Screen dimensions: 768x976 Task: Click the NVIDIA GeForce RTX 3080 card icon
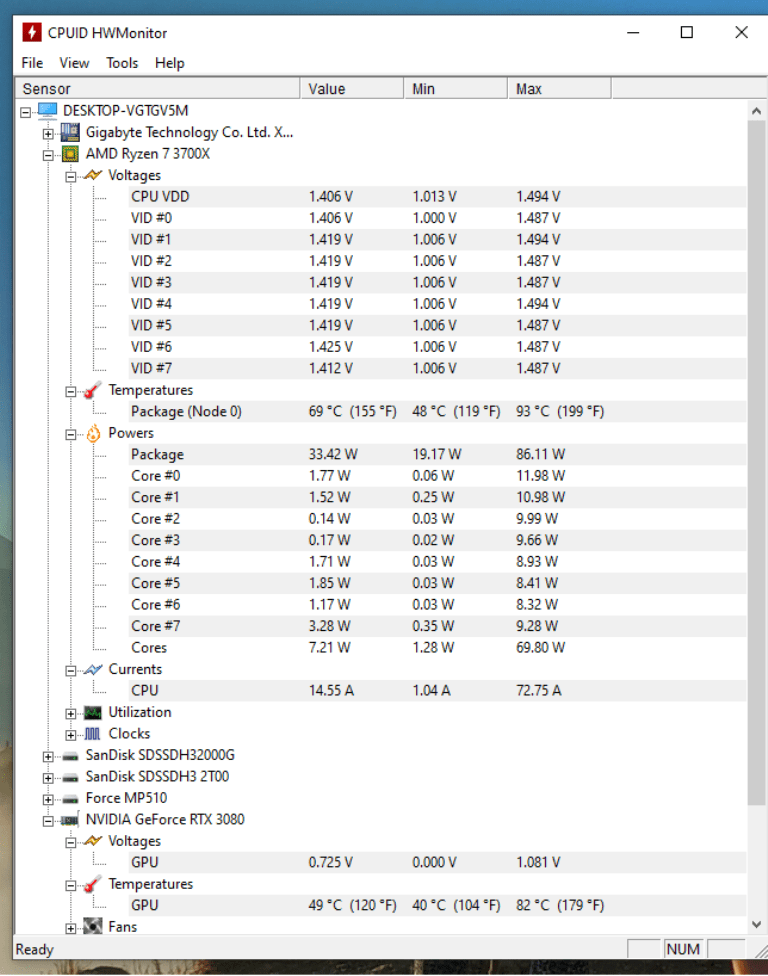tap(70, 820)
